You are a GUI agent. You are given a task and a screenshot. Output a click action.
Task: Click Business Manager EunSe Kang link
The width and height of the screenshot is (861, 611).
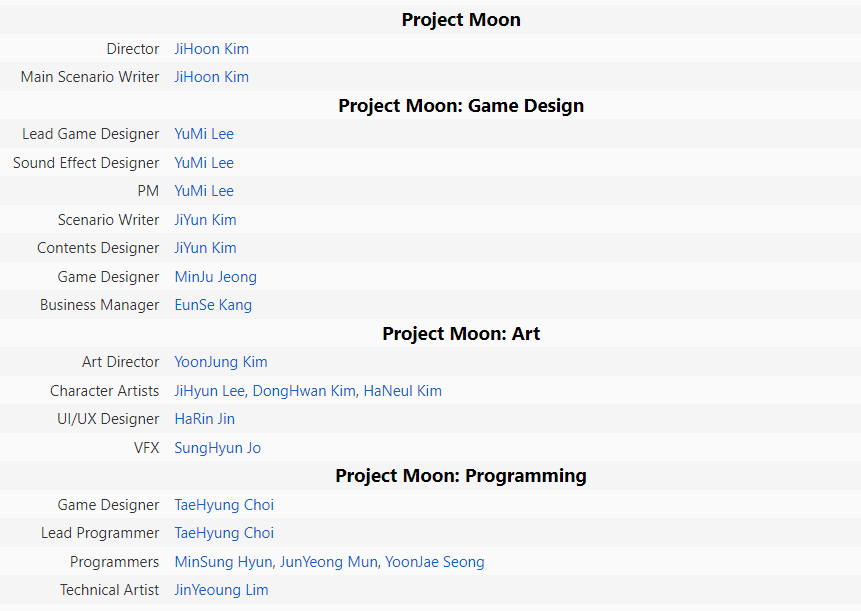[213, 305]
